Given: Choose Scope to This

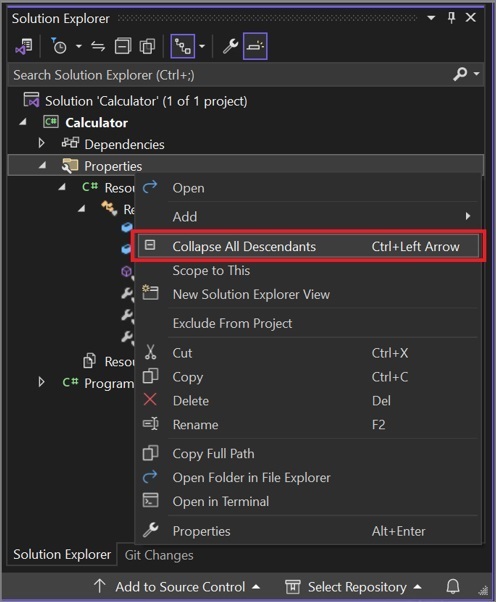Looking at the screenshot, I should coord(308,271).
